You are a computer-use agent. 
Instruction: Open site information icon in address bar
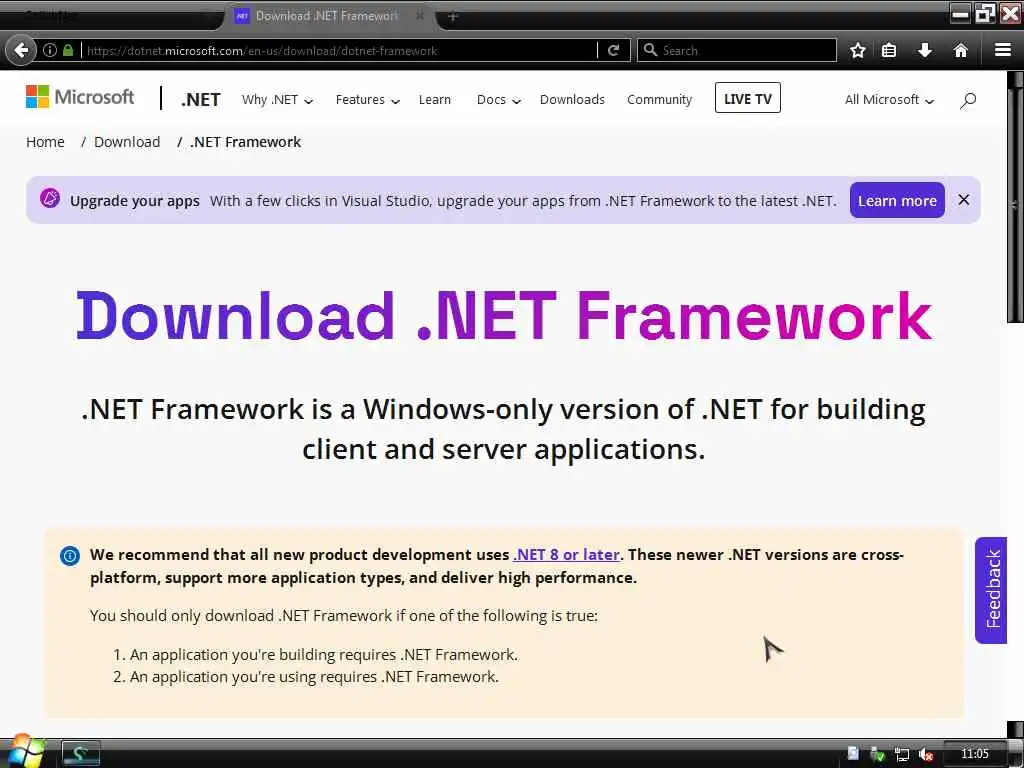[x=50, y=50]
